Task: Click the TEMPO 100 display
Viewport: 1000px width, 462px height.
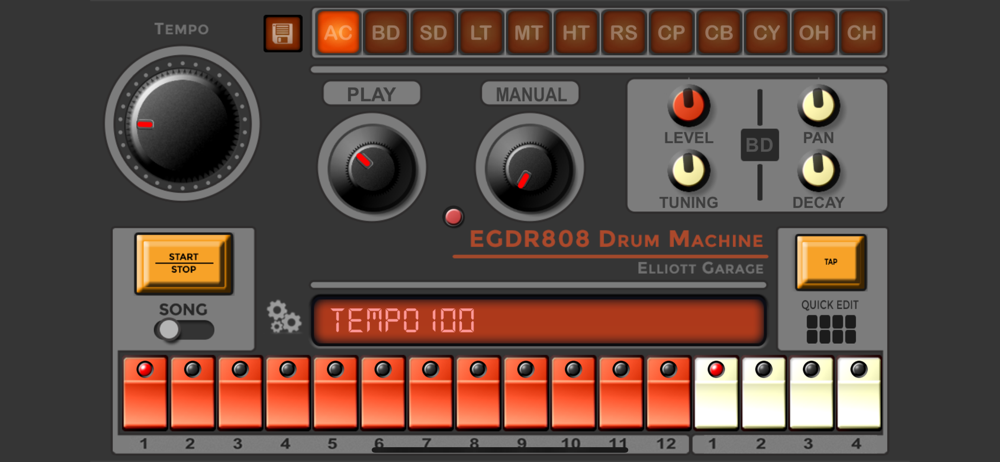Action: coord(538,321)
